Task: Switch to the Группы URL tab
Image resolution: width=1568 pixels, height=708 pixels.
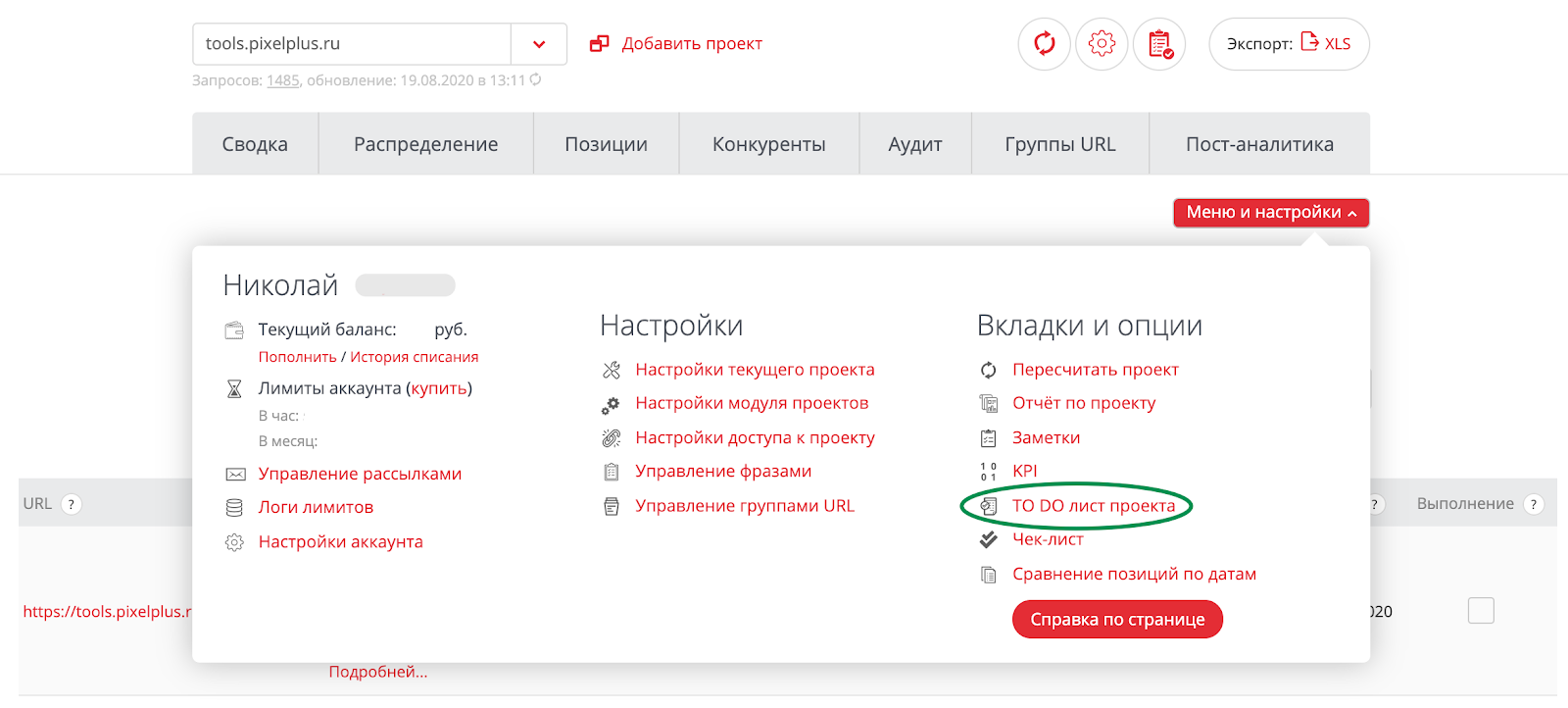Action: pos(1060,144)
